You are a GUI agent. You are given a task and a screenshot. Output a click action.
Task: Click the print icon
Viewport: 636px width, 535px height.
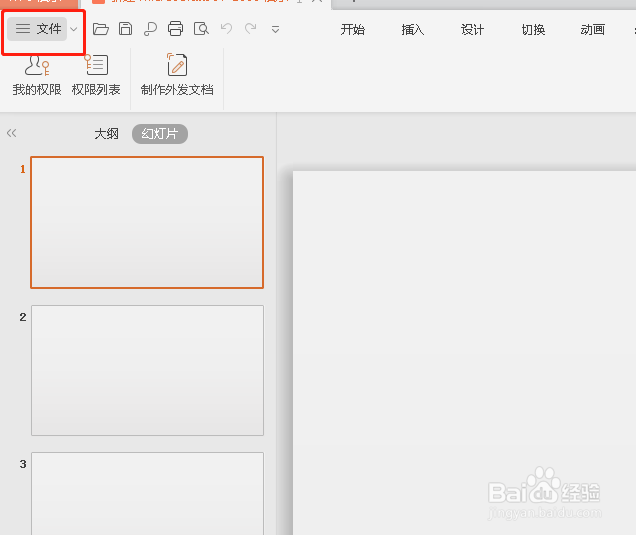click(175, 29)
